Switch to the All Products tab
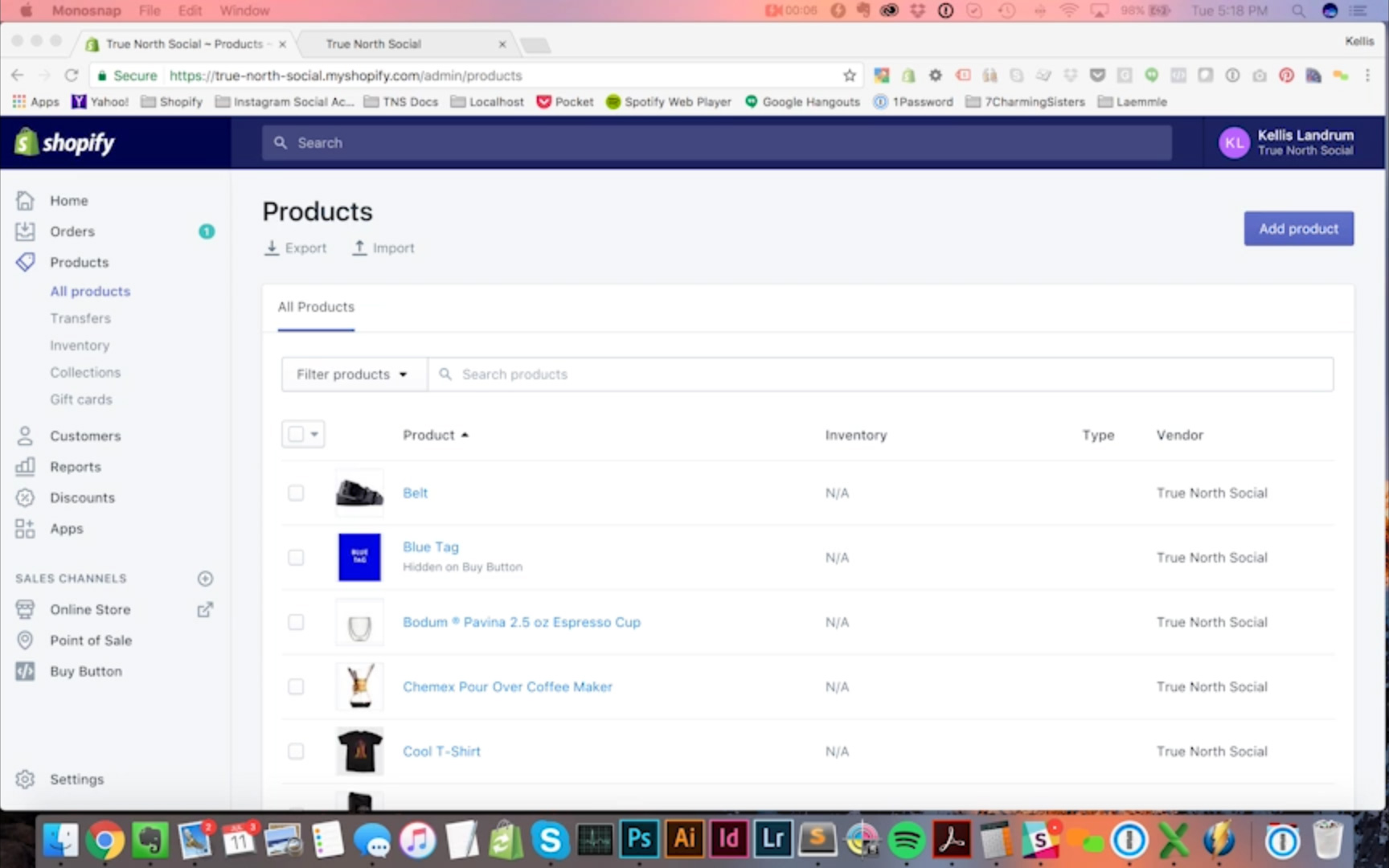This screenshot has height=868, width=1389. pos(316,307)
